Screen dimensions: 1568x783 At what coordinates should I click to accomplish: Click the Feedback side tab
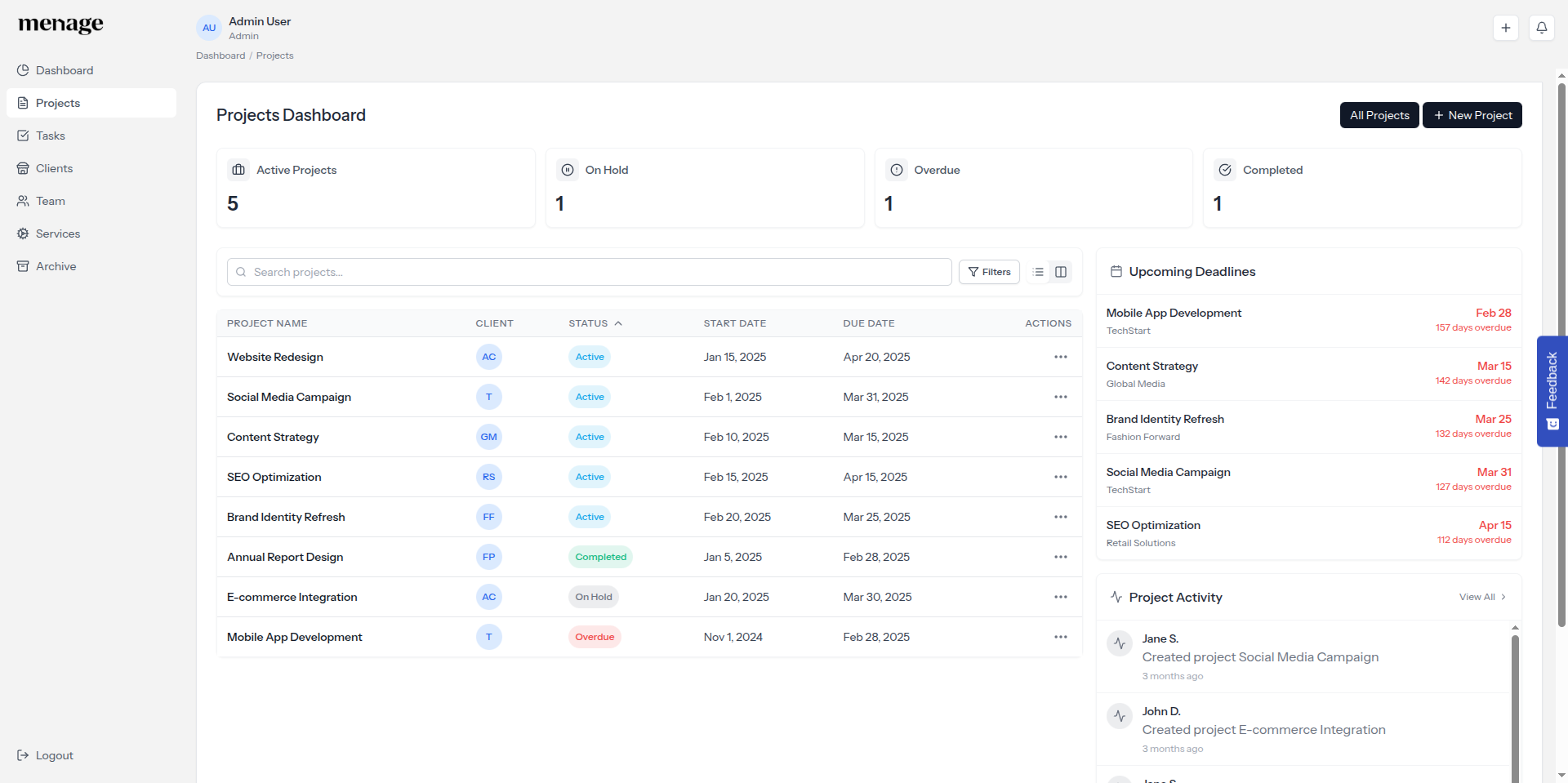click(x=1552, y=390)
